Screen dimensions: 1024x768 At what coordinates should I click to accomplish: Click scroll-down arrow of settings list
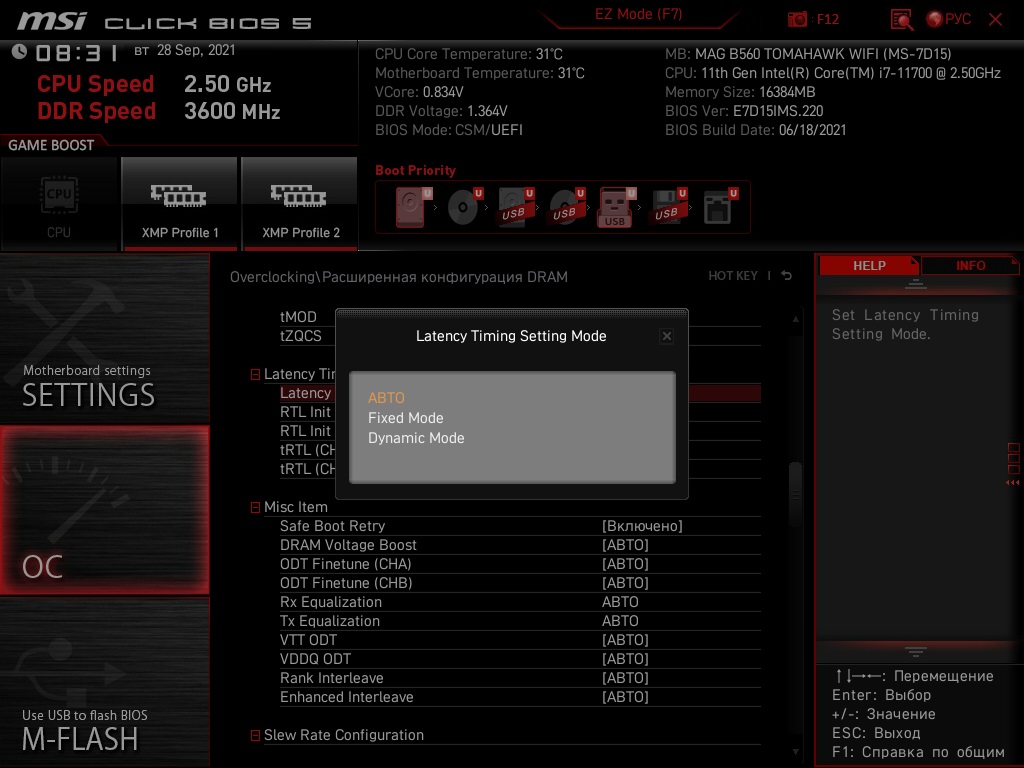[x=795, y=752]
